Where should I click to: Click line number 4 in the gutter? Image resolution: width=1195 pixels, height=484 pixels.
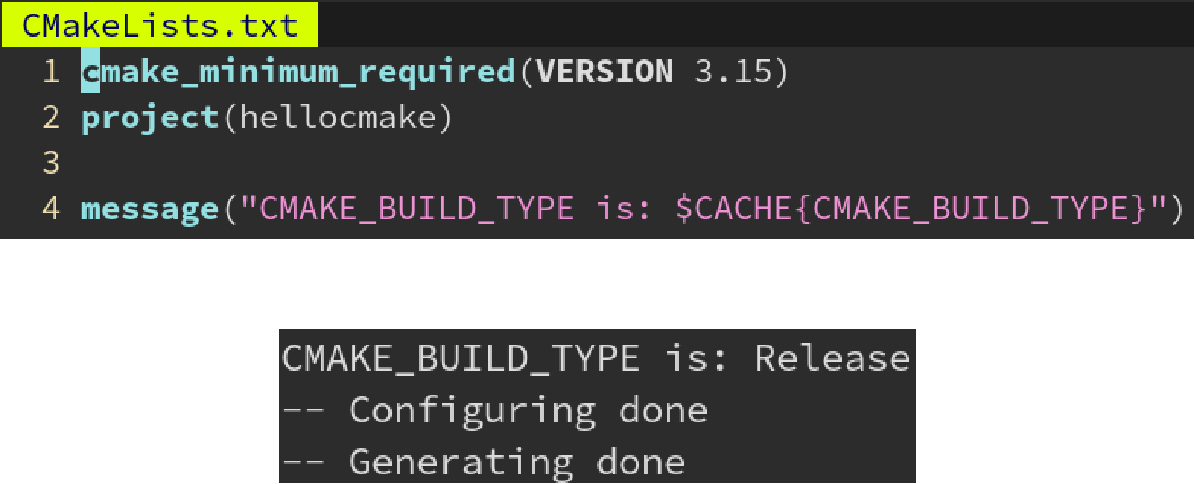pyautogui.click(x=51, y=209)
